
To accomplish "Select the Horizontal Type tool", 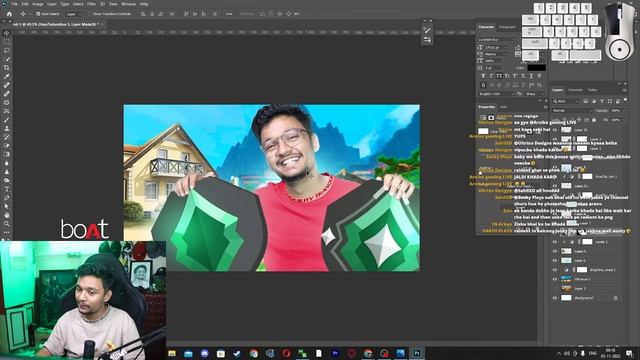I will tap(7, 189).
